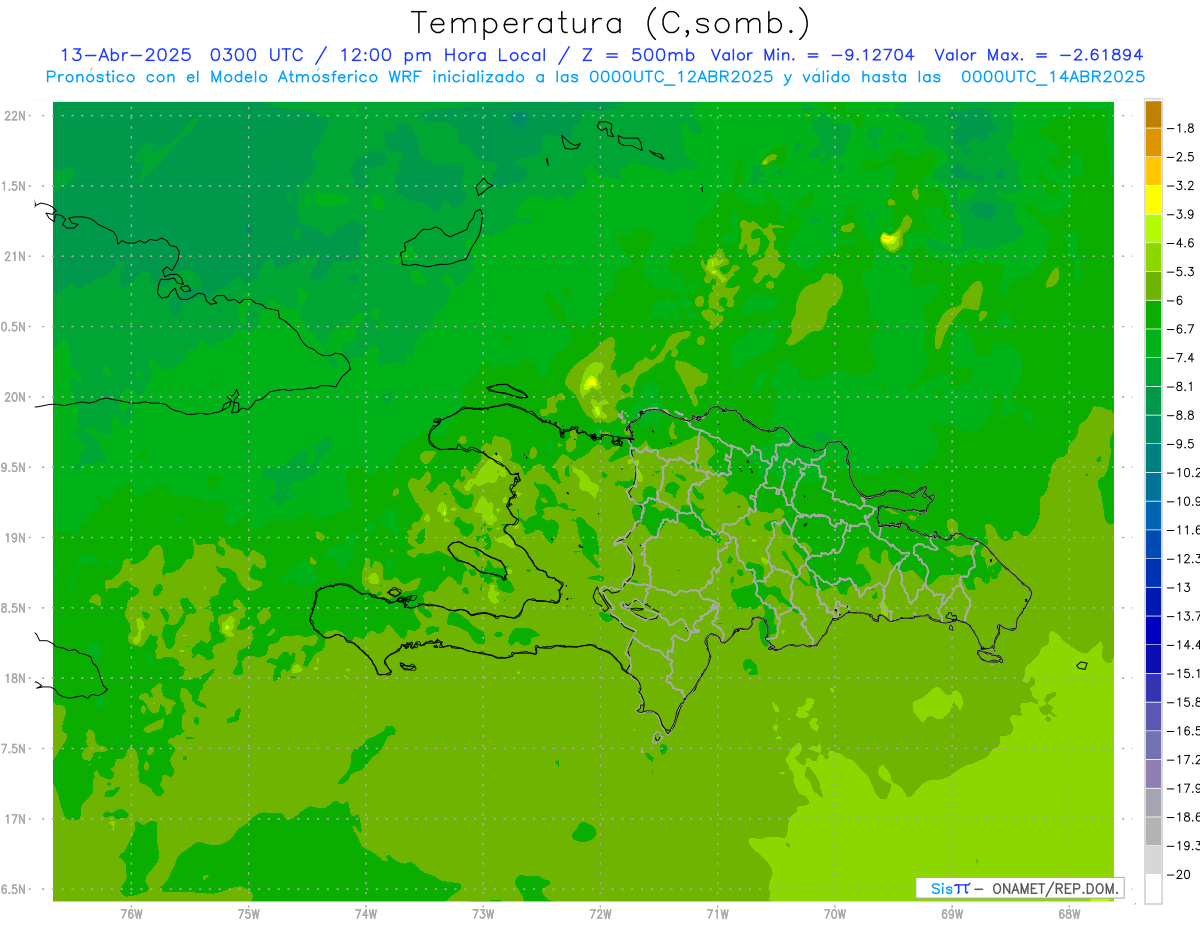Click white swatch below the -20 label
The width and height of the screenshot is (1200, 927).
click(x=1153, y=888)
